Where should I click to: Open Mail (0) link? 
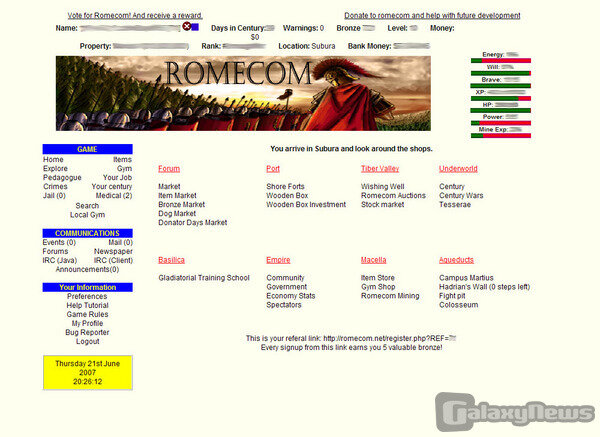[121, 243]
